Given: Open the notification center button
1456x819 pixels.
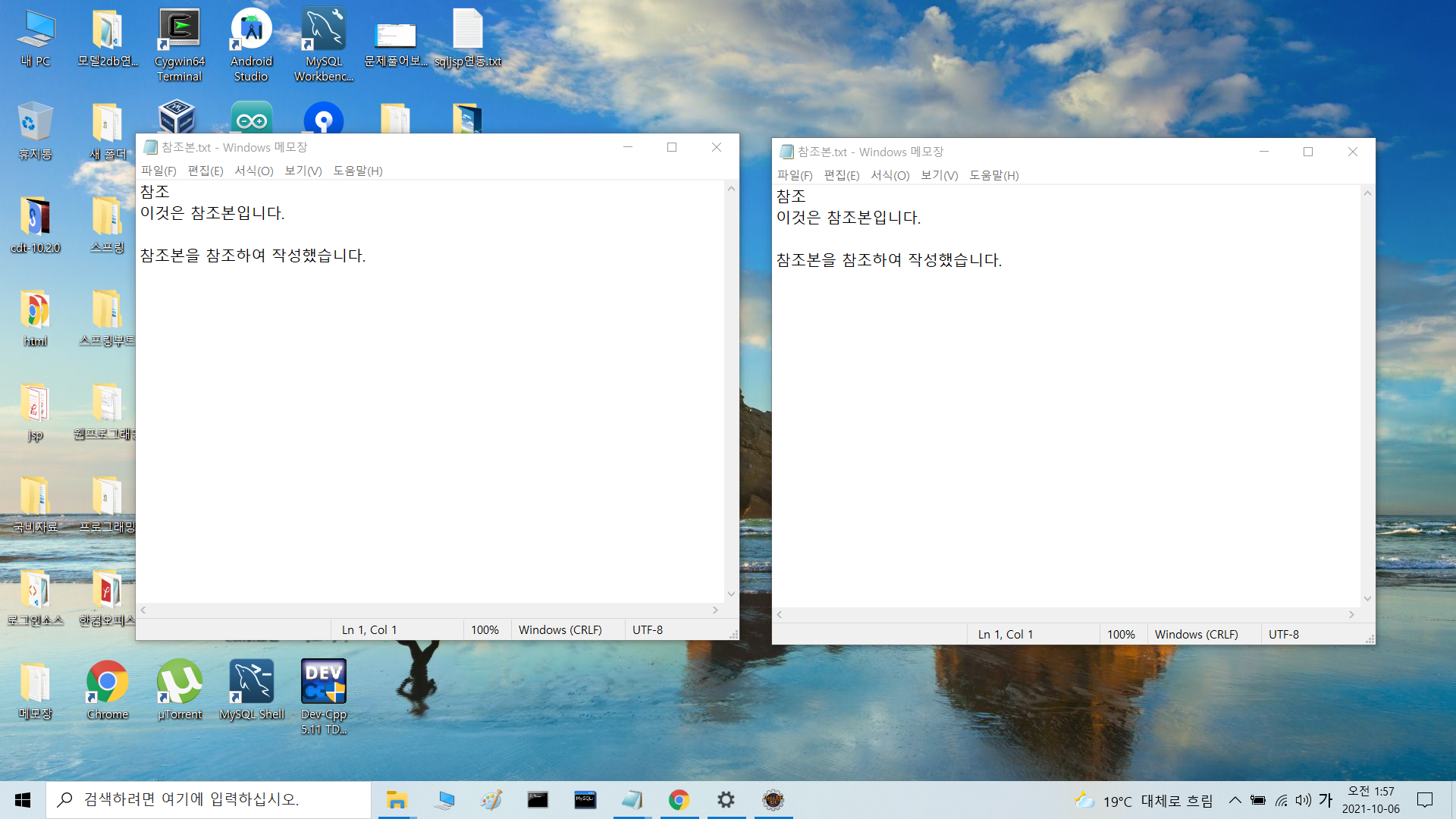Looking at the screenshot, I should (1425, 800).
